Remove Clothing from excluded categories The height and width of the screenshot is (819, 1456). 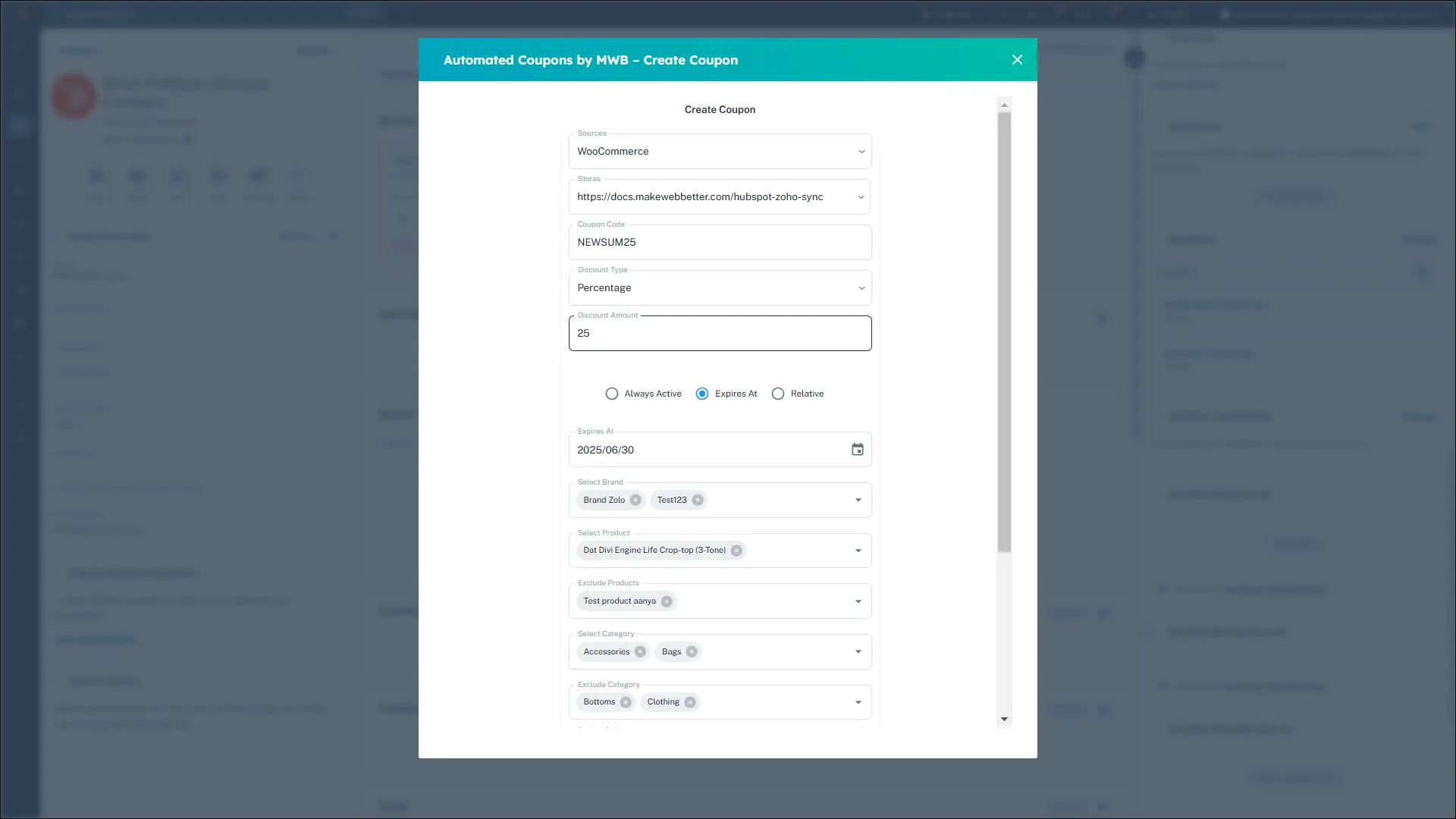pos(690,702)
